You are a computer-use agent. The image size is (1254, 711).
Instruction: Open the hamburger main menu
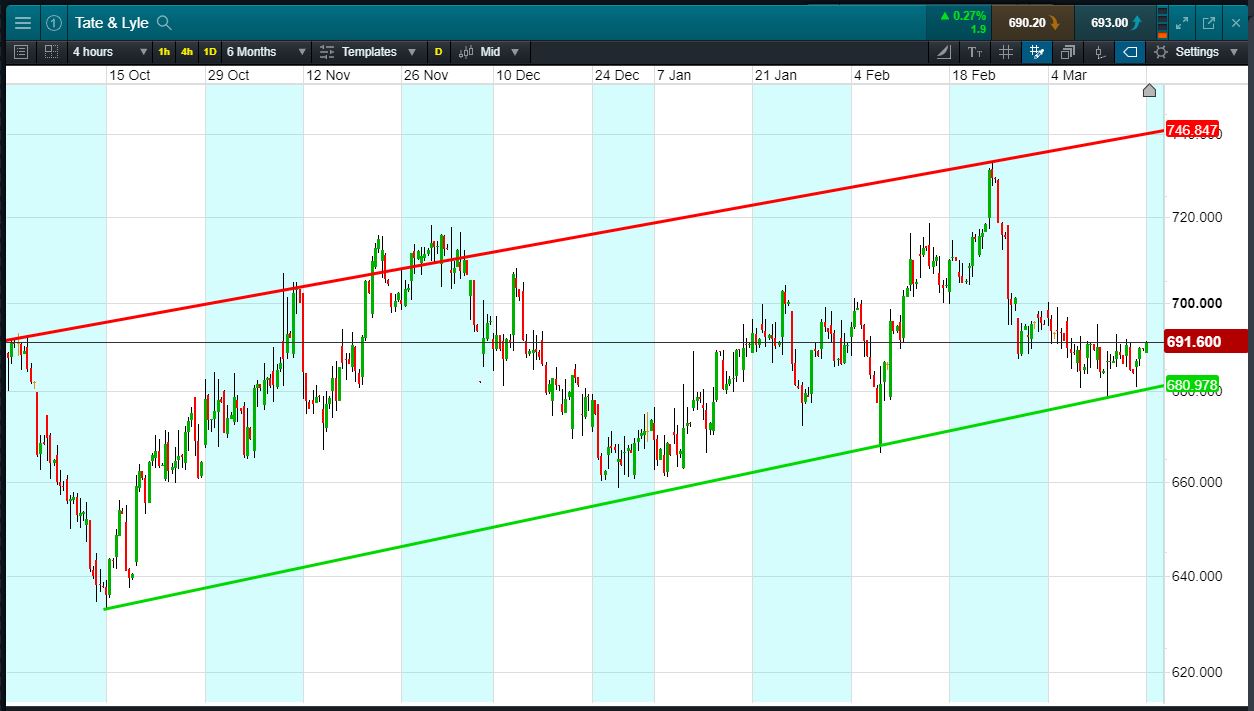[x=22, y=23]
